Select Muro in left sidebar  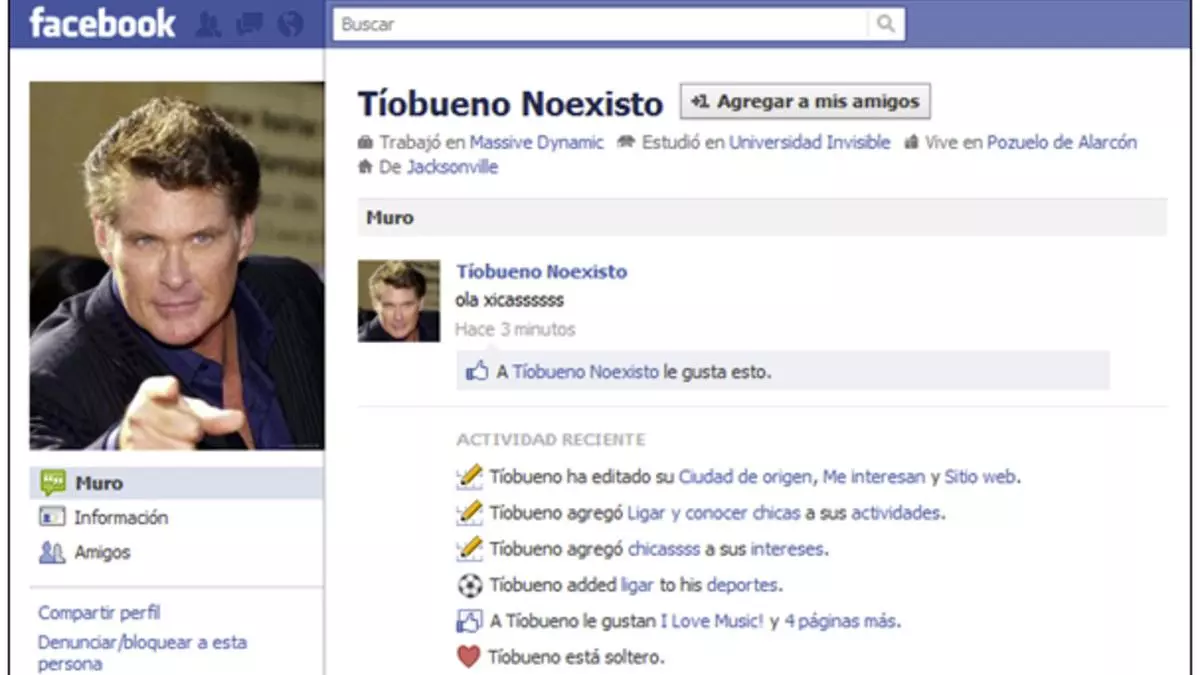pos(98,483)
